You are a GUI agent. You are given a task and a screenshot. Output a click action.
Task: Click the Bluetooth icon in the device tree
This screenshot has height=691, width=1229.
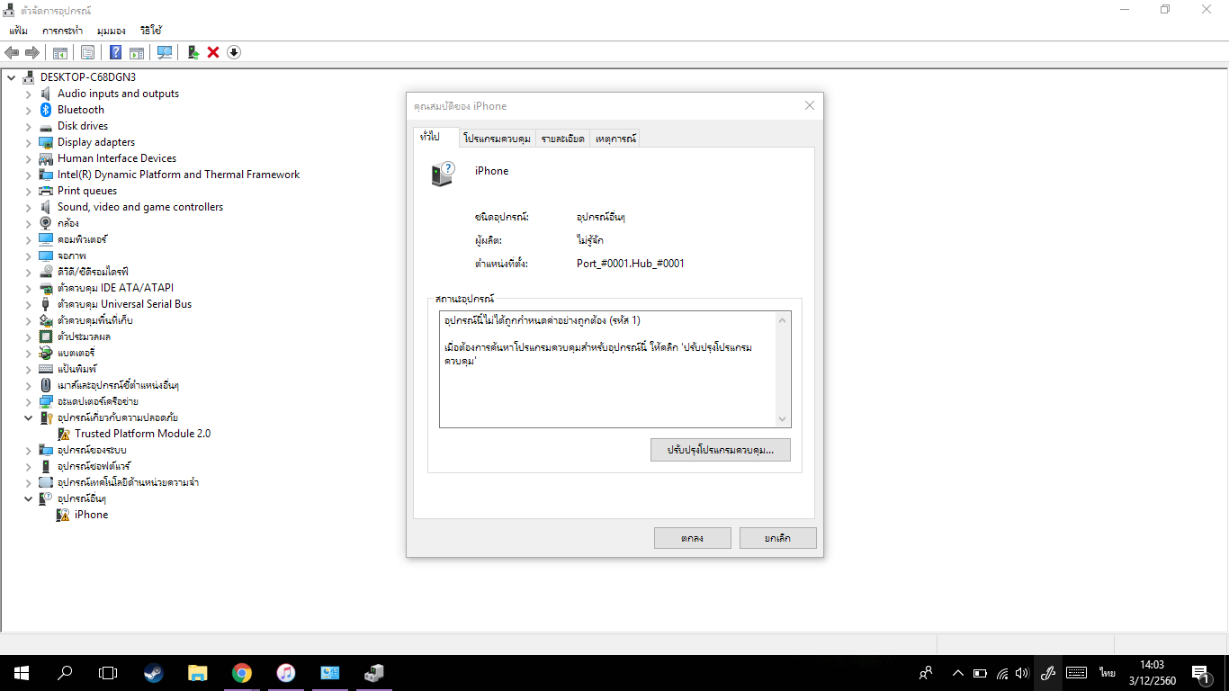(x=45, y=110)
